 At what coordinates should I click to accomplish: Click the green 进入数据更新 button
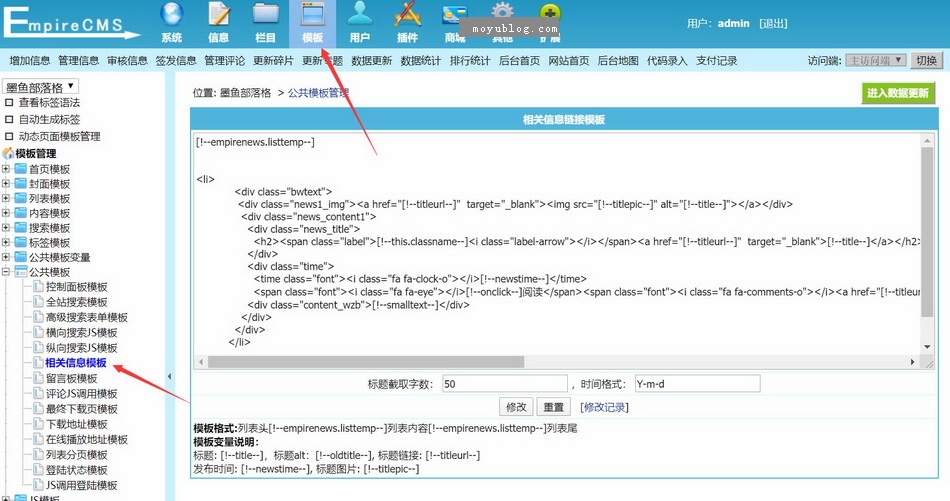point(897,93)
